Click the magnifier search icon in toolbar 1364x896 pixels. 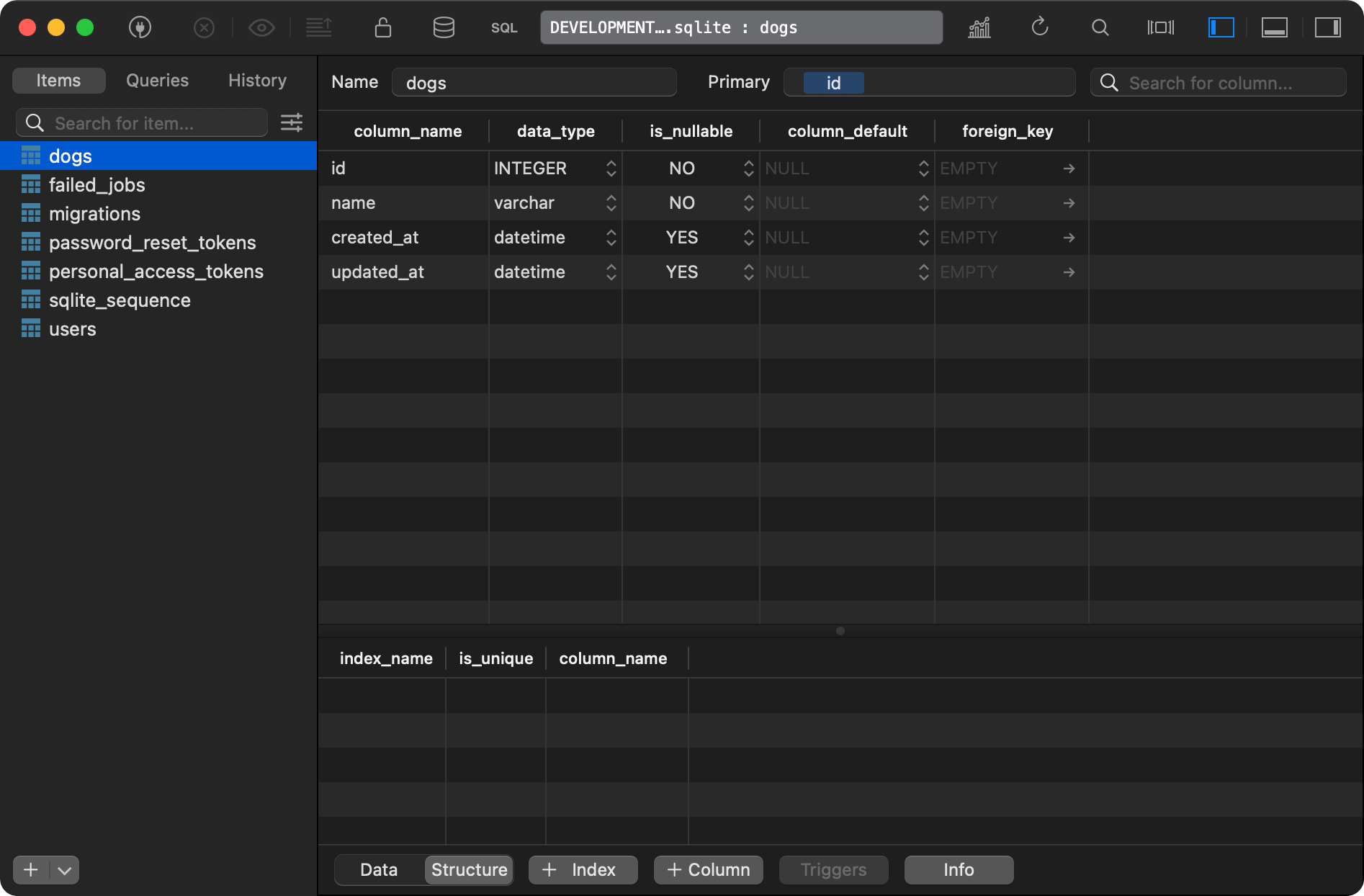(x=1100, y=28)
